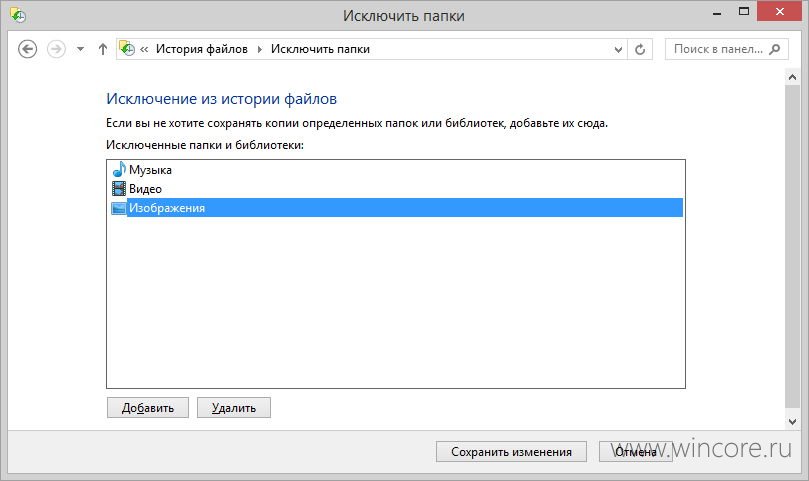Open the recent locations dropdown arrow
The height and width of the screenshot is (481, 809).
tap(80, 50)
